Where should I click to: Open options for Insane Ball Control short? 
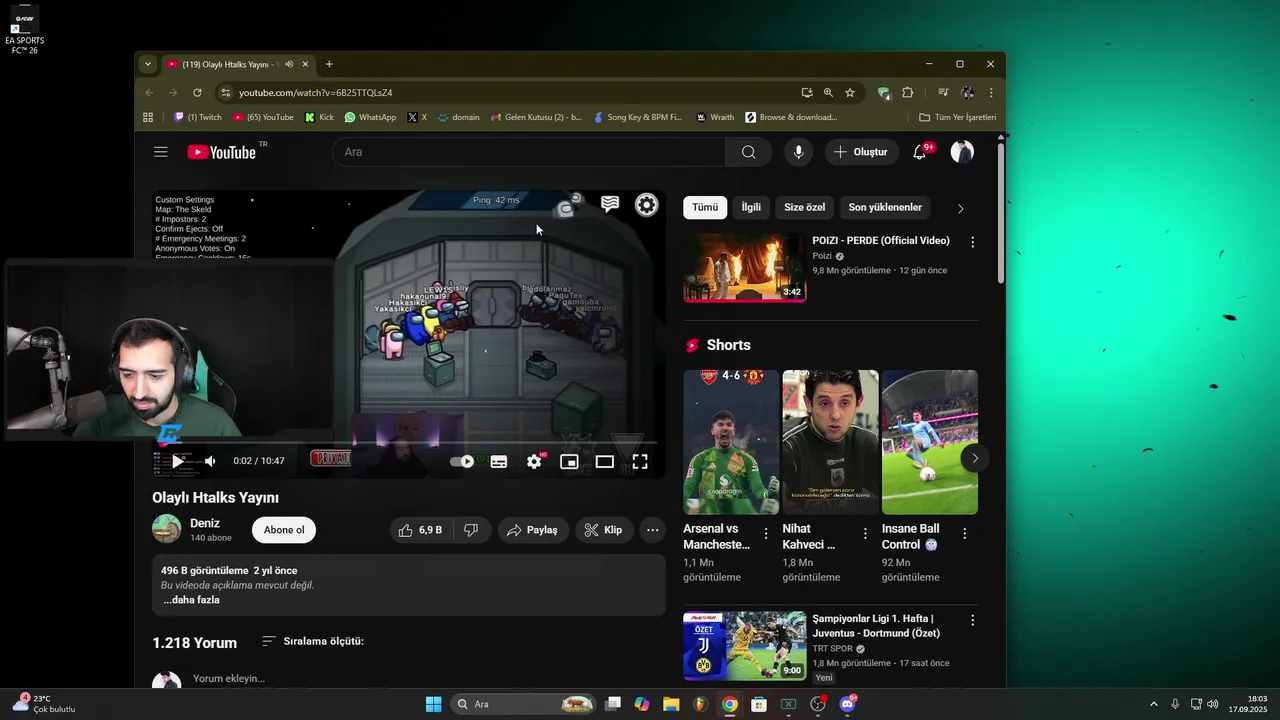coord(964,534)
